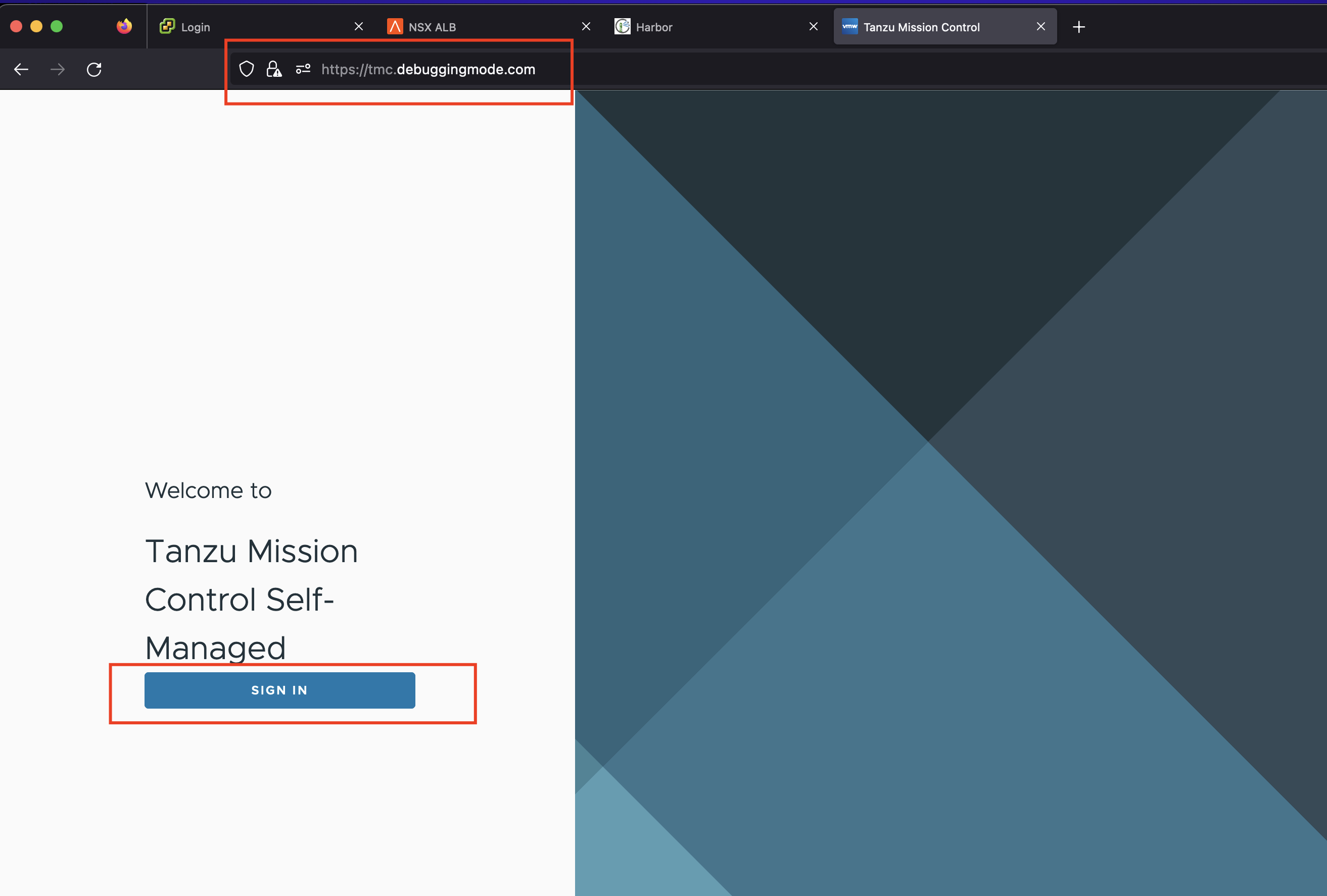The width and height of the screenshot is (1327, 896).
Task: Click the red window close button
Action: pyautogui.click(x=16, y=26)
